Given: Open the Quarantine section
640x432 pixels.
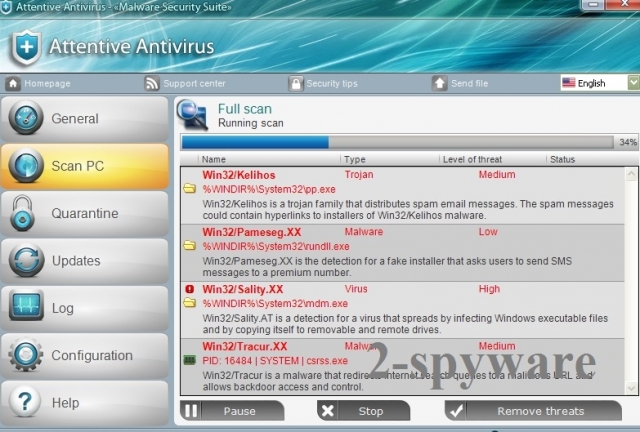Looking at the screenshot, I should click(x=84, y=214).
